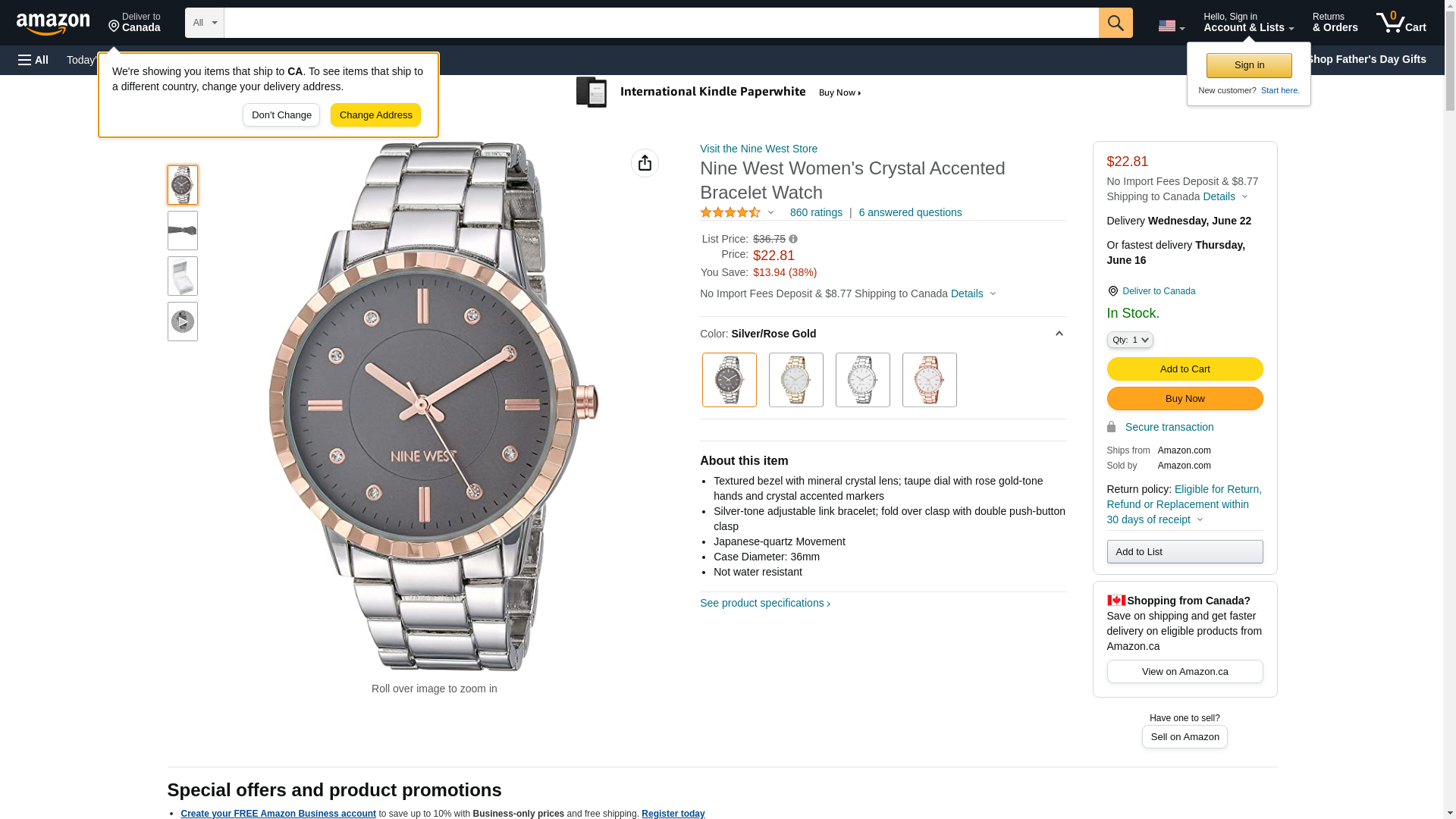Collapse the Color section chevron
Viewport: 1456px width, 819px height.
(1059, 334)
